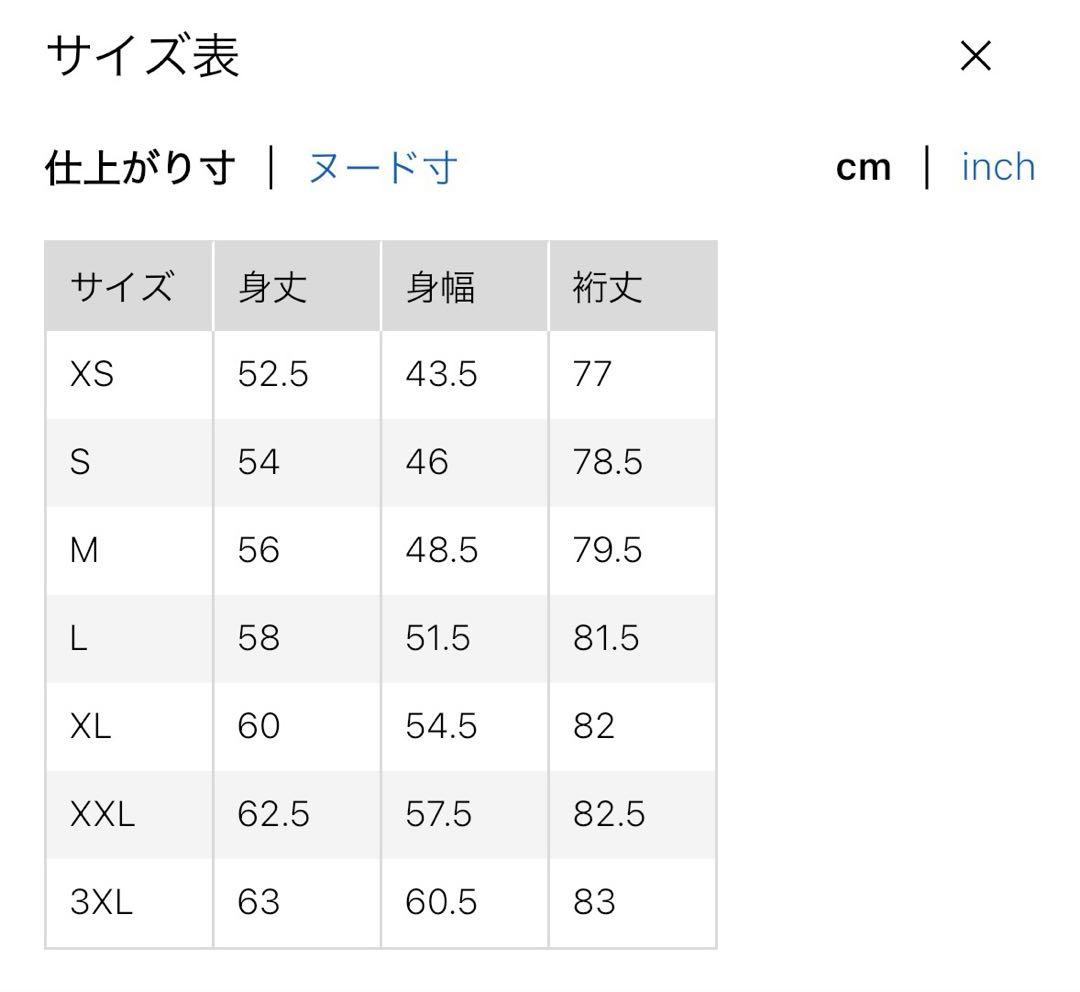Viewport: 1080px width, 992px height.
Task: Select the S size row label
Action: 80,463
